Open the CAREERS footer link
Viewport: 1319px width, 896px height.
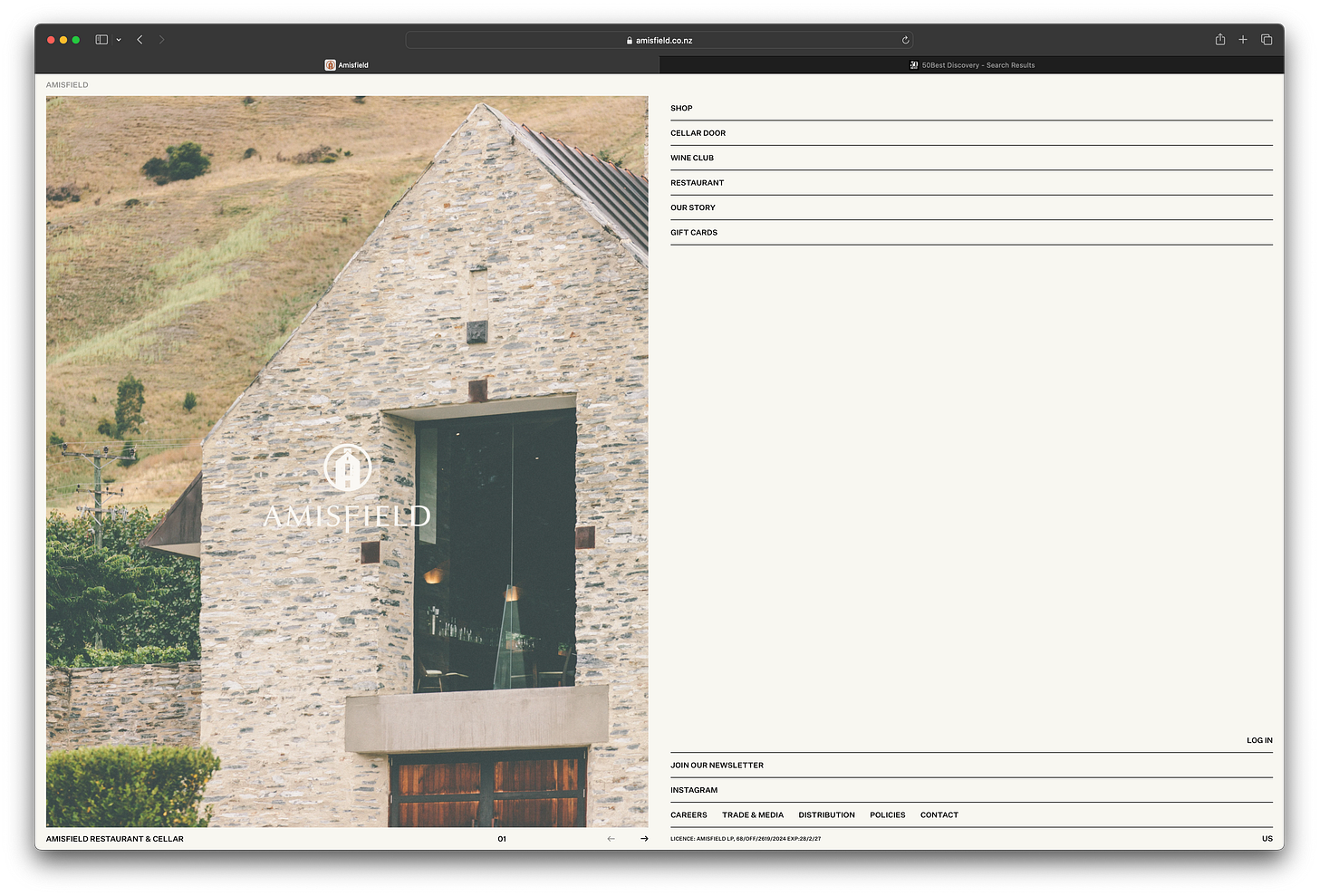(688, 815)
